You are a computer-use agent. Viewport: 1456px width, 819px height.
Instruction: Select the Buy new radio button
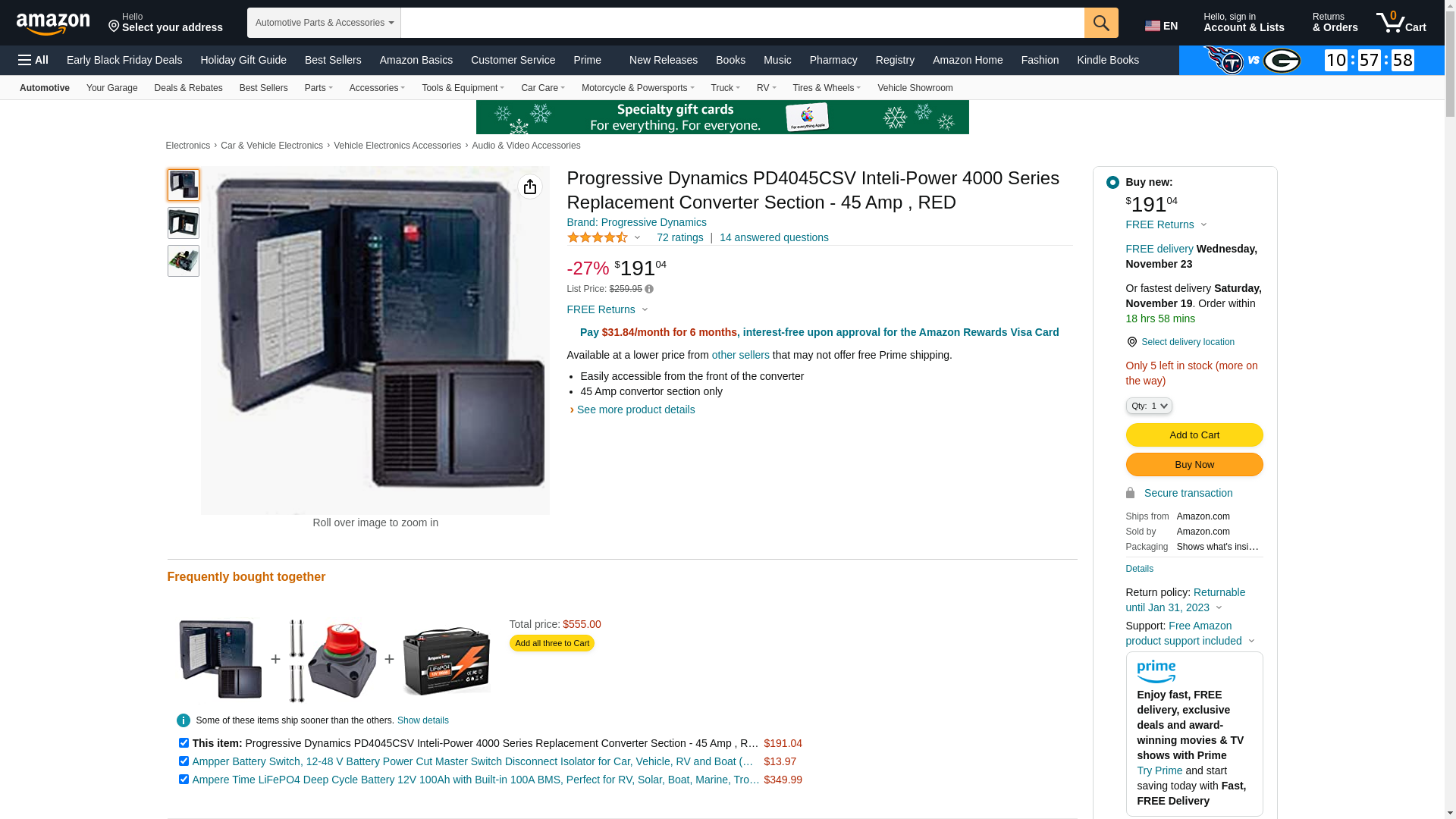[1112, 182]
